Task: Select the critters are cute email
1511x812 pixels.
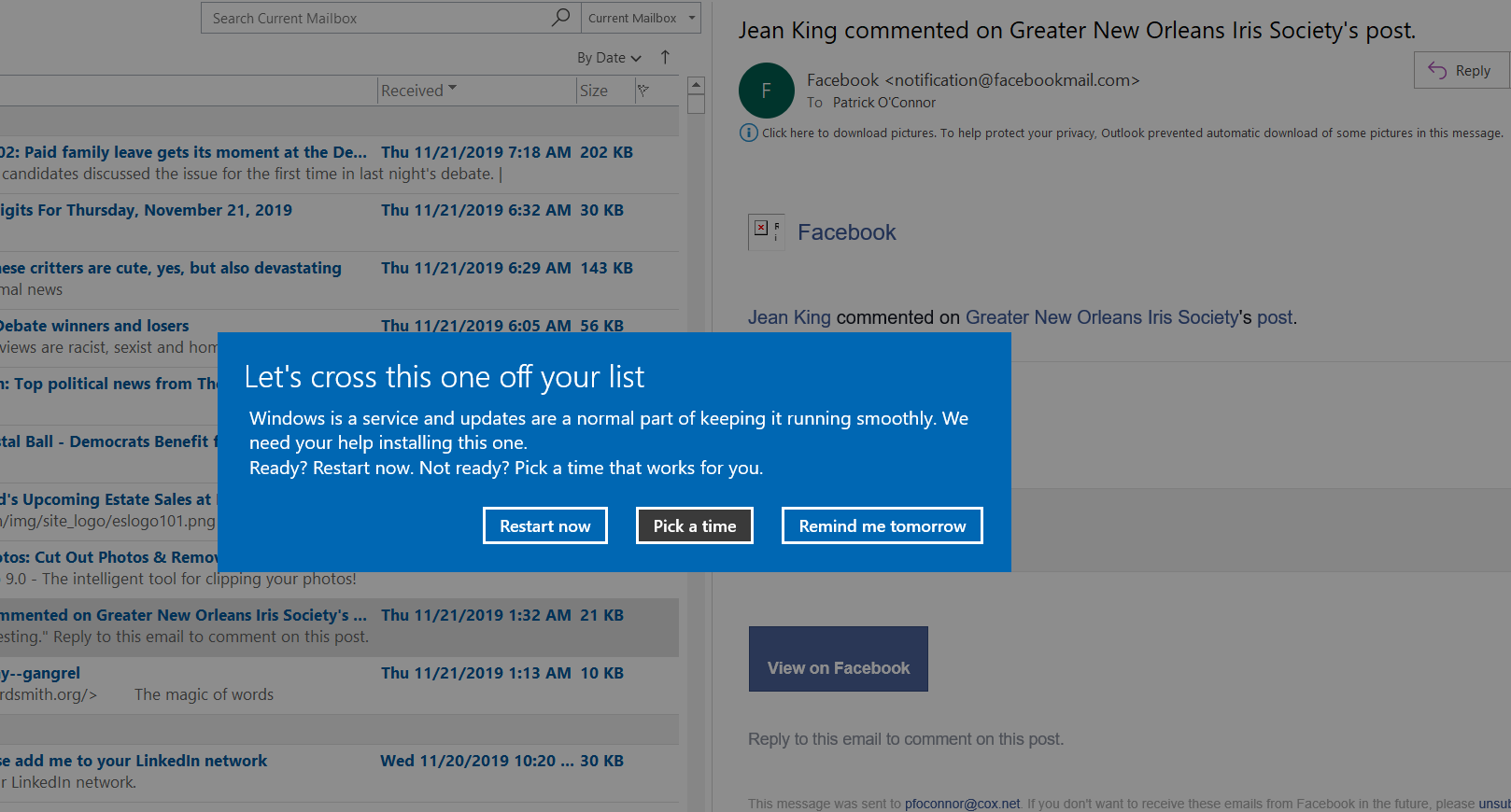Action: pyautogui.click(x=339, y=280)
